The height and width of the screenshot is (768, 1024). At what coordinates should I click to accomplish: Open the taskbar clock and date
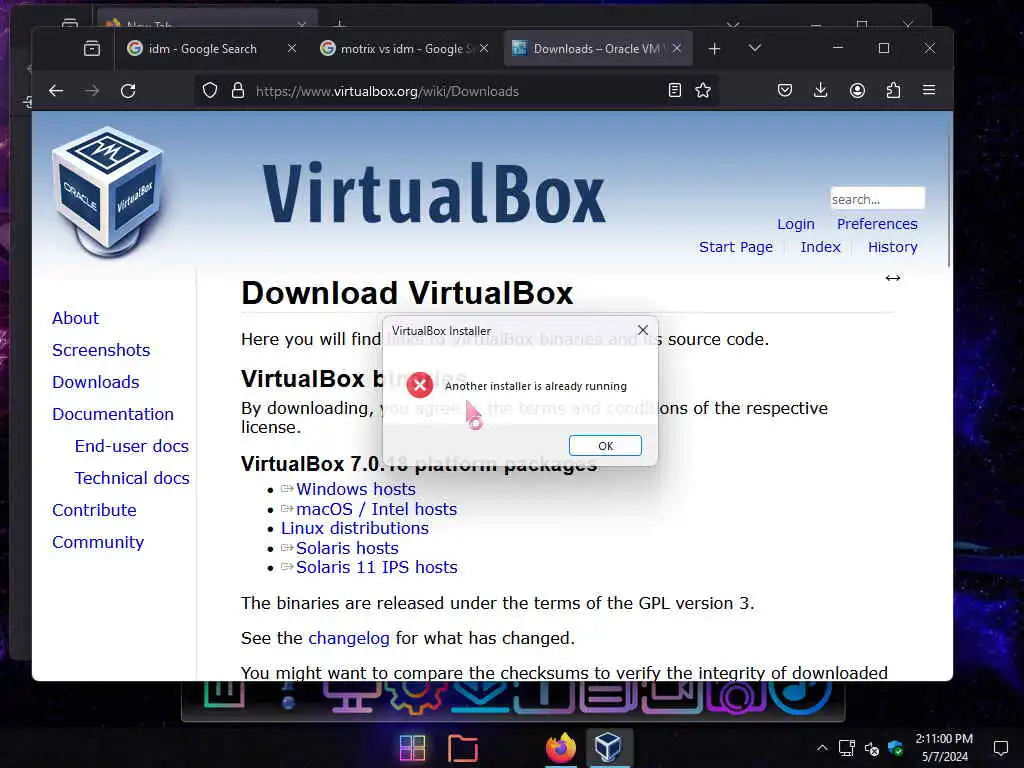944,748
